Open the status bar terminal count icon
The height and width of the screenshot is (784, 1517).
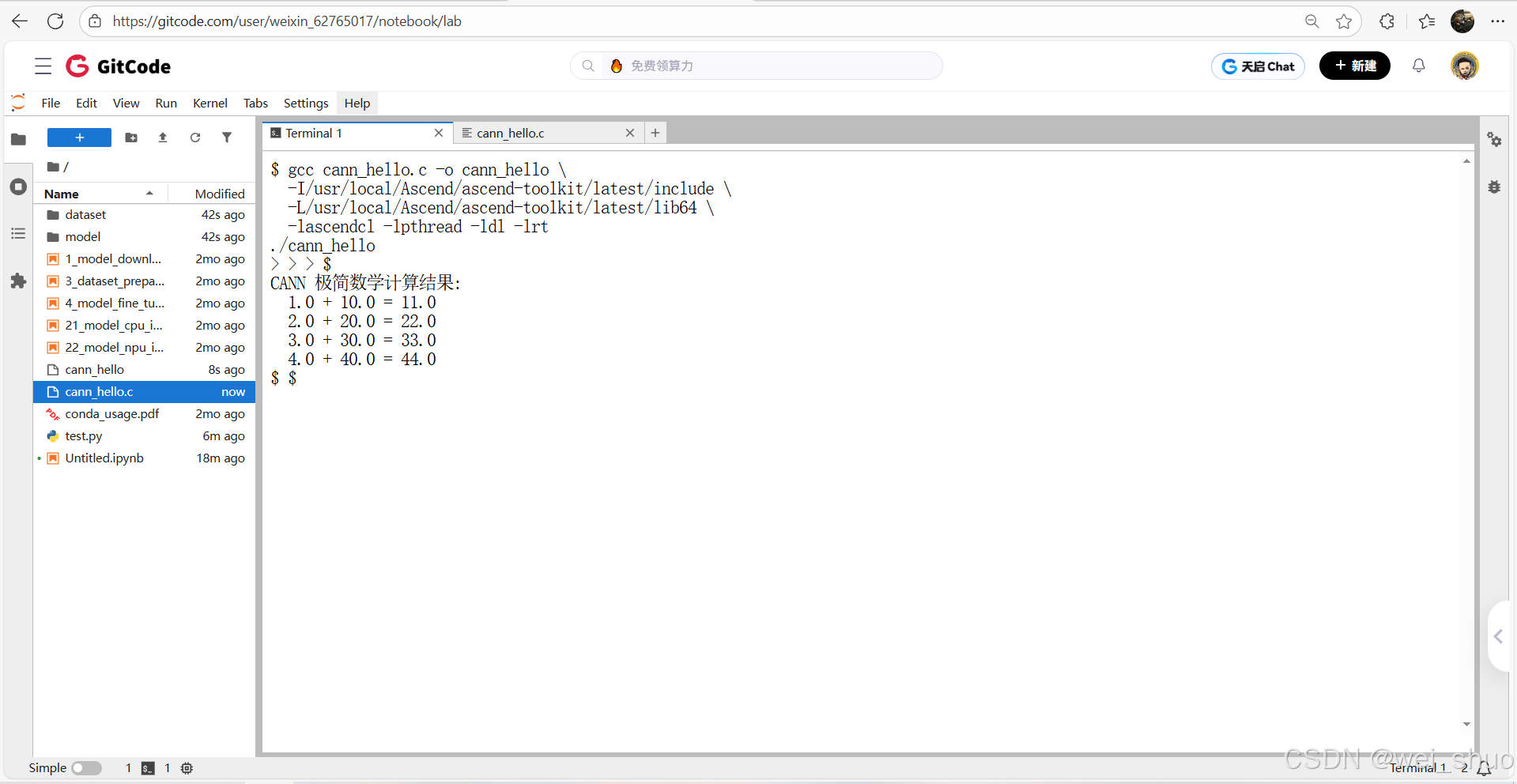(x=148, y=768)
